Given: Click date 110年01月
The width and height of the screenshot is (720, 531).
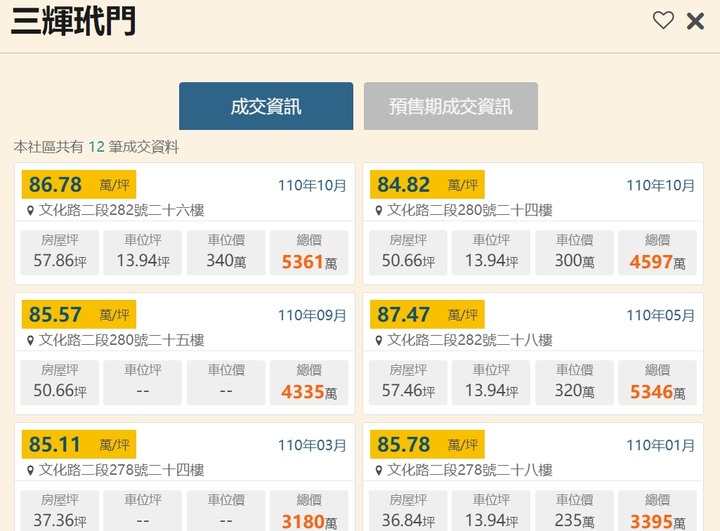Looking at the screenshot, I should pyautogui.click(x=661, y=446).
